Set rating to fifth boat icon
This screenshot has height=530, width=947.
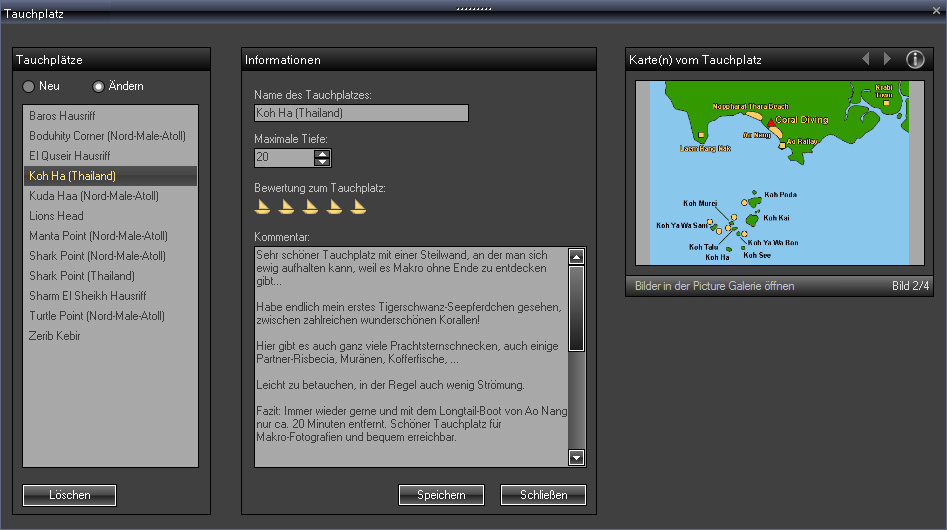pos(359,207)
